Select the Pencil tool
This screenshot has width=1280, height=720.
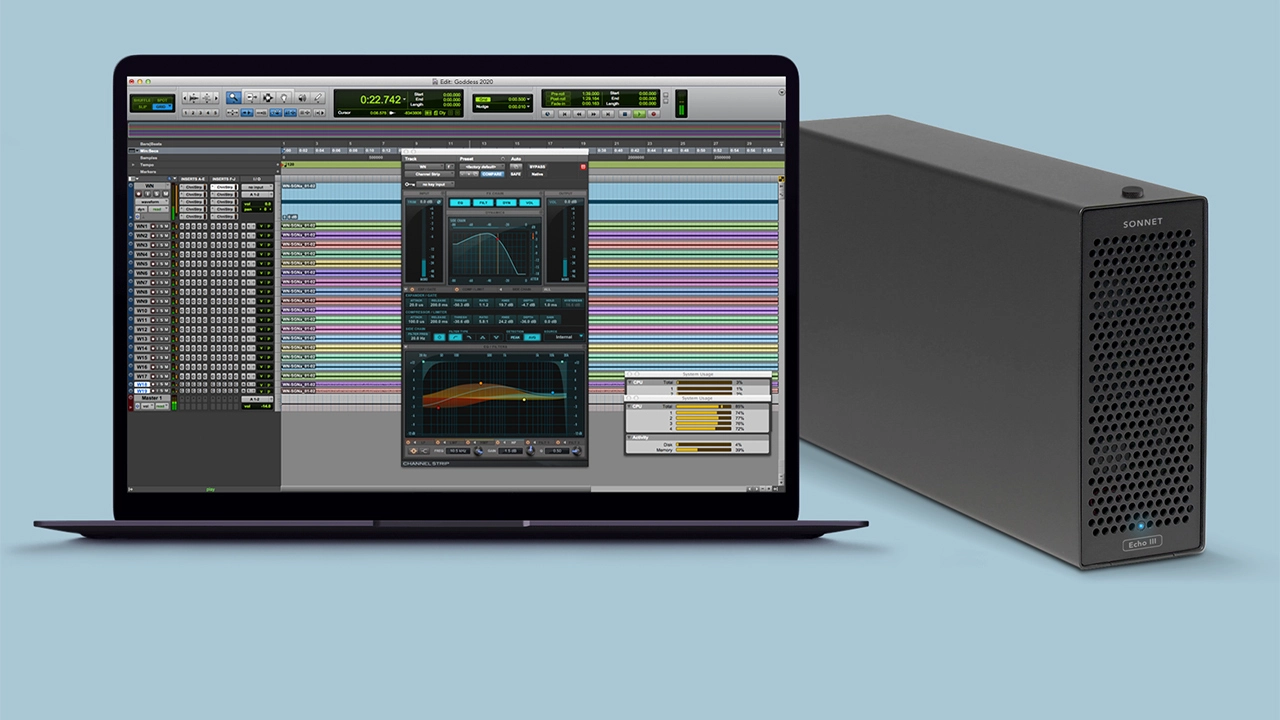pos(319,98)
